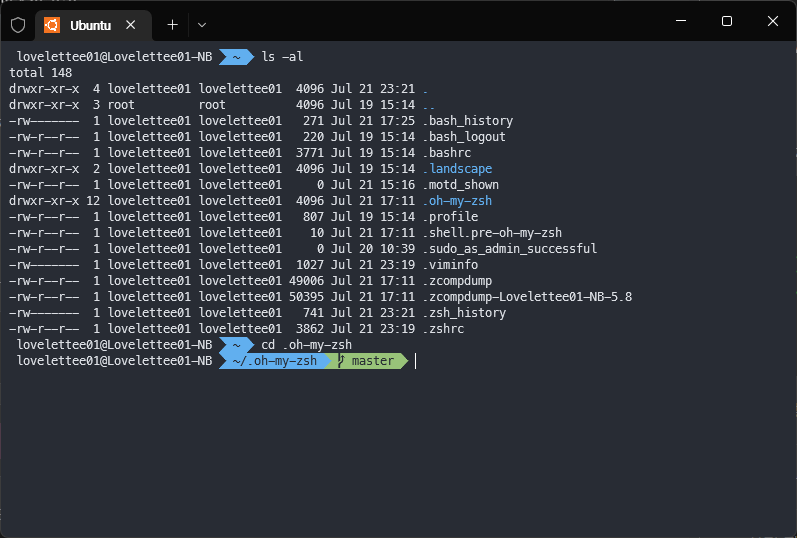Click the git branch symbol before master
Viewport: 797px width, 538px height.
(x=341, y=361)
